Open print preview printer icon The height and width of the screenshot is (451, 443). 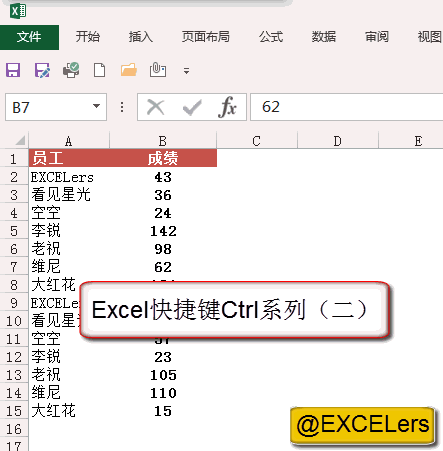(x=71, y=70)
